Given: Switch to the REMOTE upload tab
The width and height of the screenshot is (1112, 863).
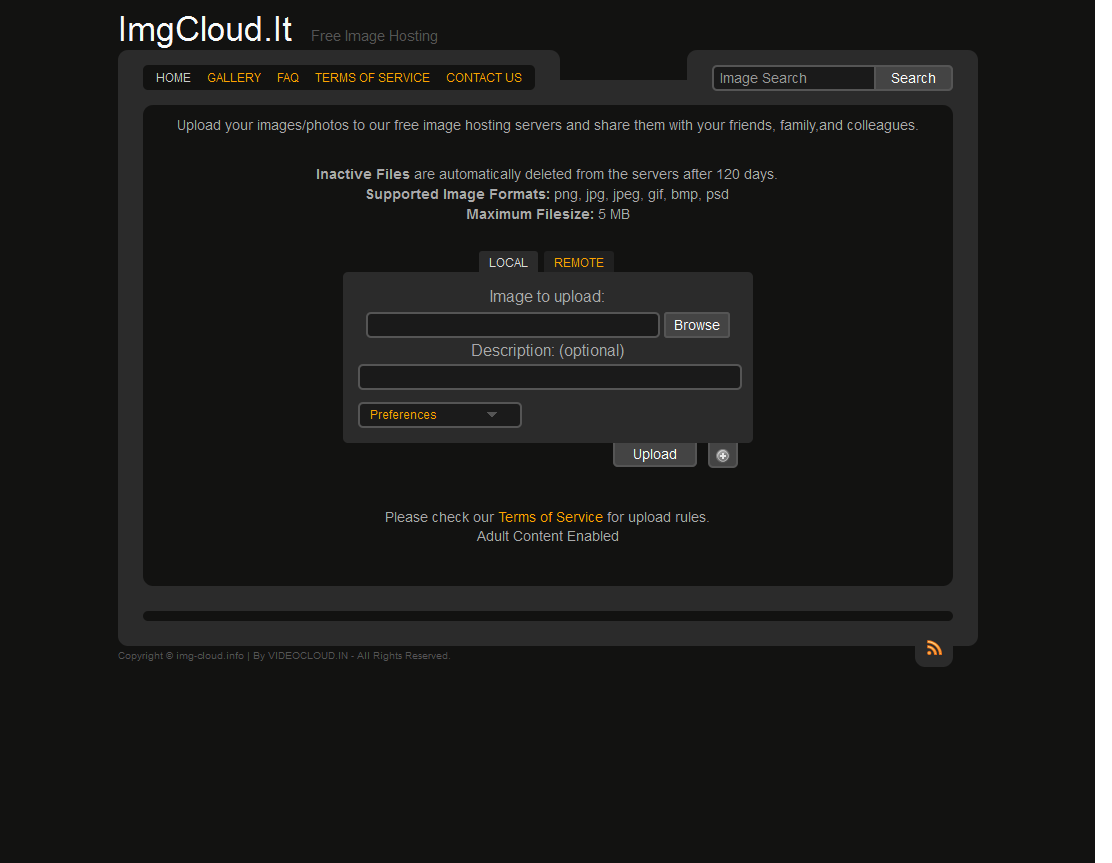Looking at the screenshot, I should (579, 263).
